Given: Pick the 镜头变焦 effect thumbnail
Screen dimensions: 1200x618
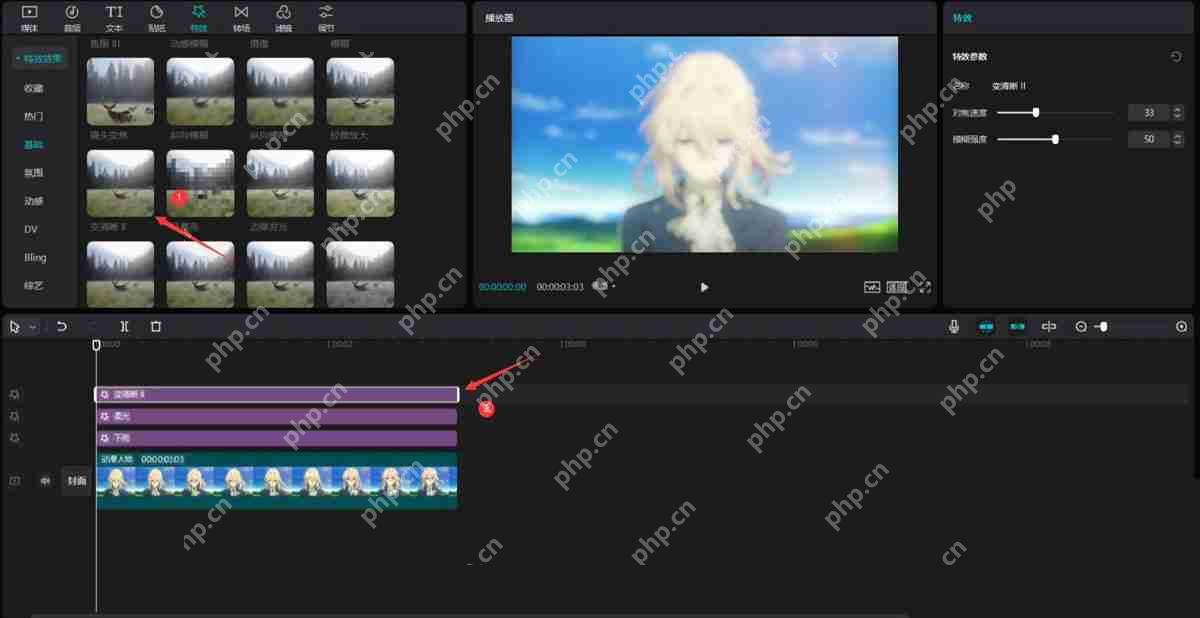Looking at the screenshot, I should coord(120,91).
